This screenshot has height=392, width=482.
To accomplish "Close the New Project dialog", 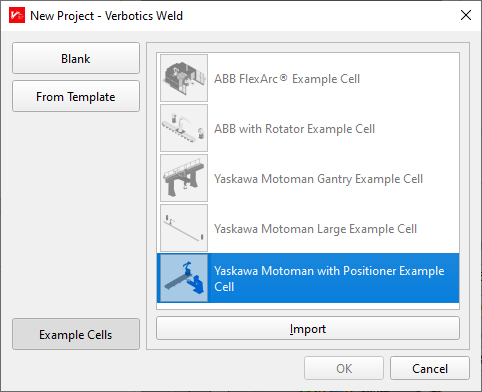I will click(x=466, y=15).
